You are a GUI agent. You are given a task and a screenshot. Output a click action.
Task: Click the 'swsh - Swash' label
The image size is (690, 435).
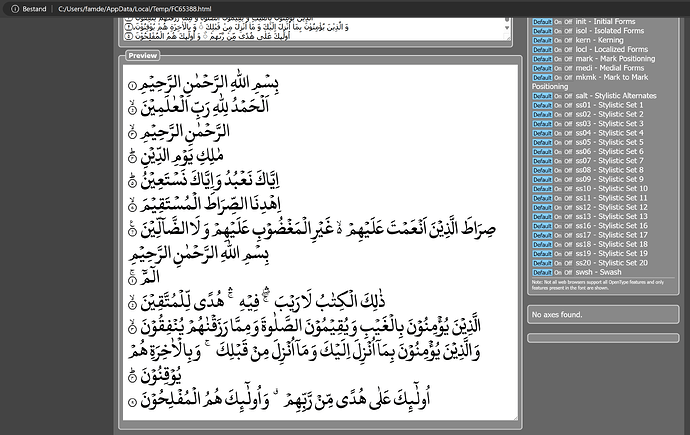[598, 273]
